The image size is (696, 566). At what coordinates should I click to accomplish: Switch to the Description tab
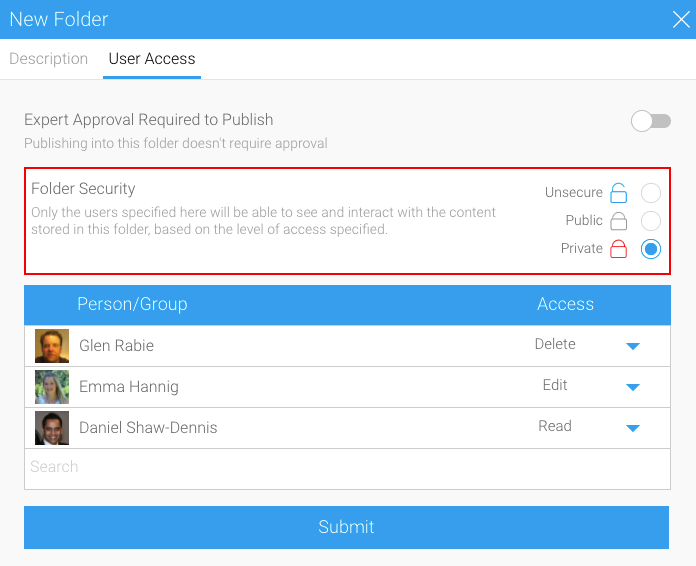(x=49, y=59)
